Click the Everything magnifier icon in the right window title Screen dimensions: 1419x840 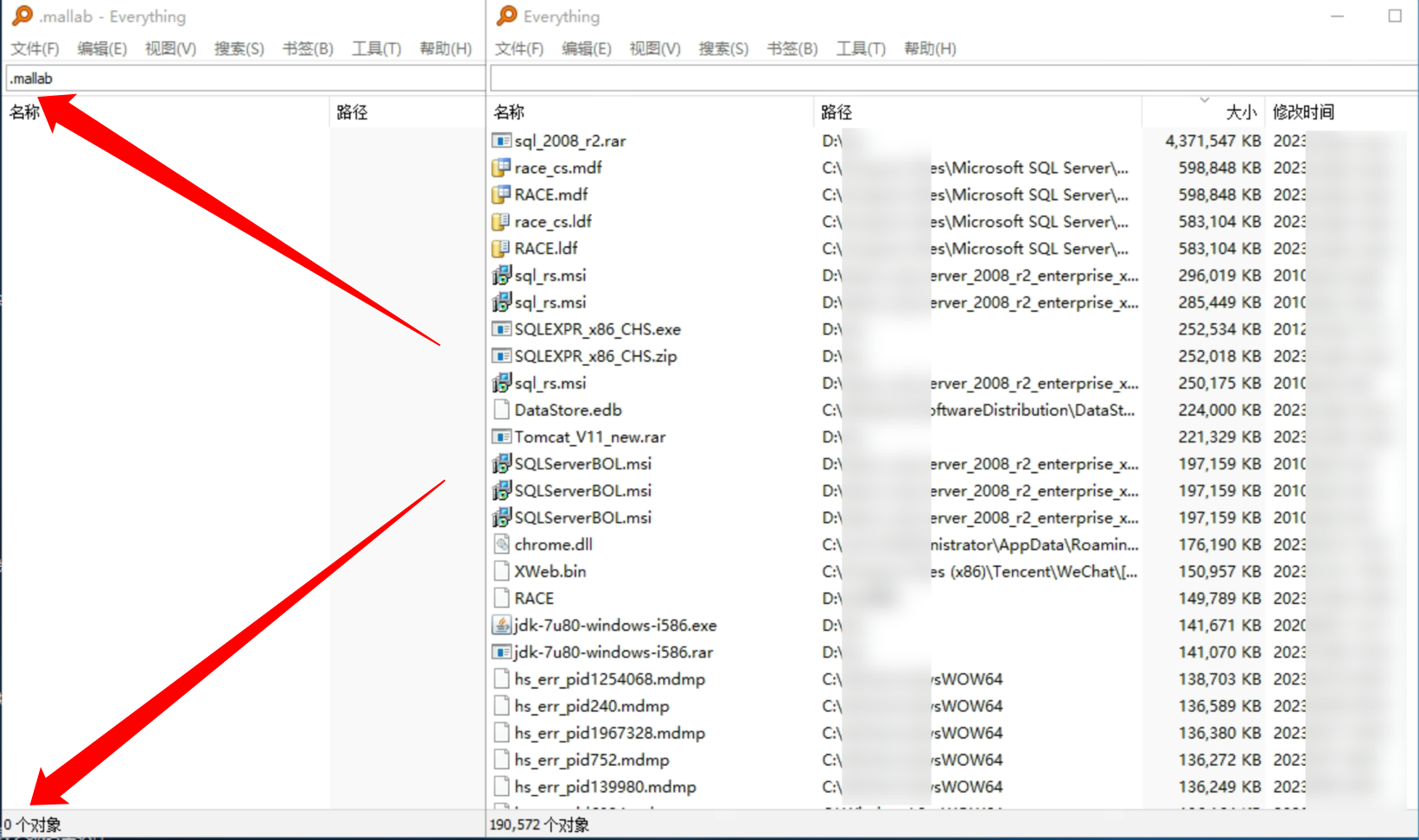coord(507,16)
